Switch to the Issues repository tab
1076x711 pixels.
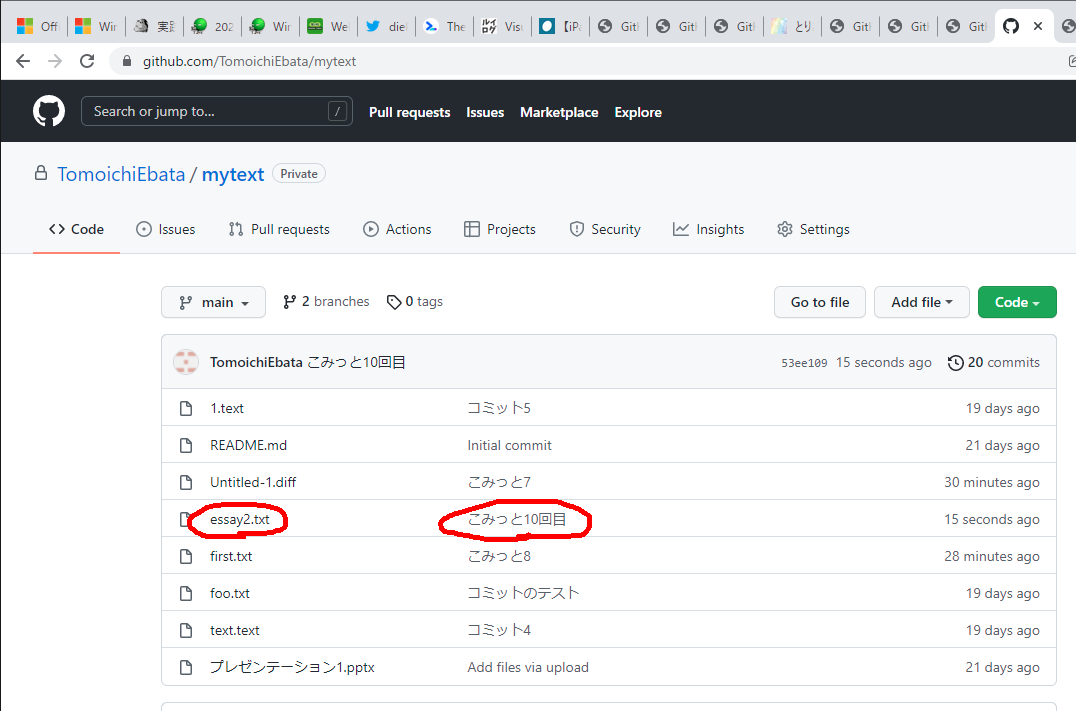pyautogui.click(x=166, y=229)
